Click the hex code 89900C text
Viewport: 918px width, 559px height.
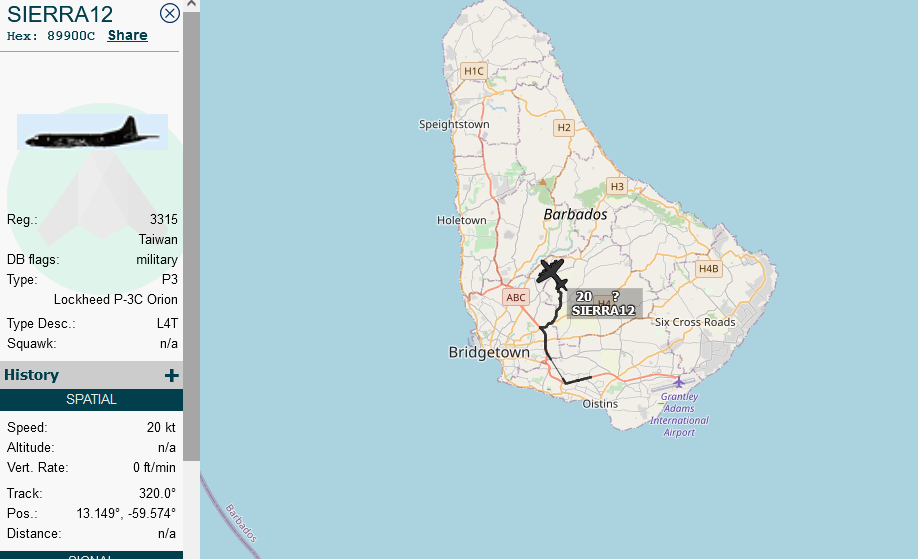(71, 36)
